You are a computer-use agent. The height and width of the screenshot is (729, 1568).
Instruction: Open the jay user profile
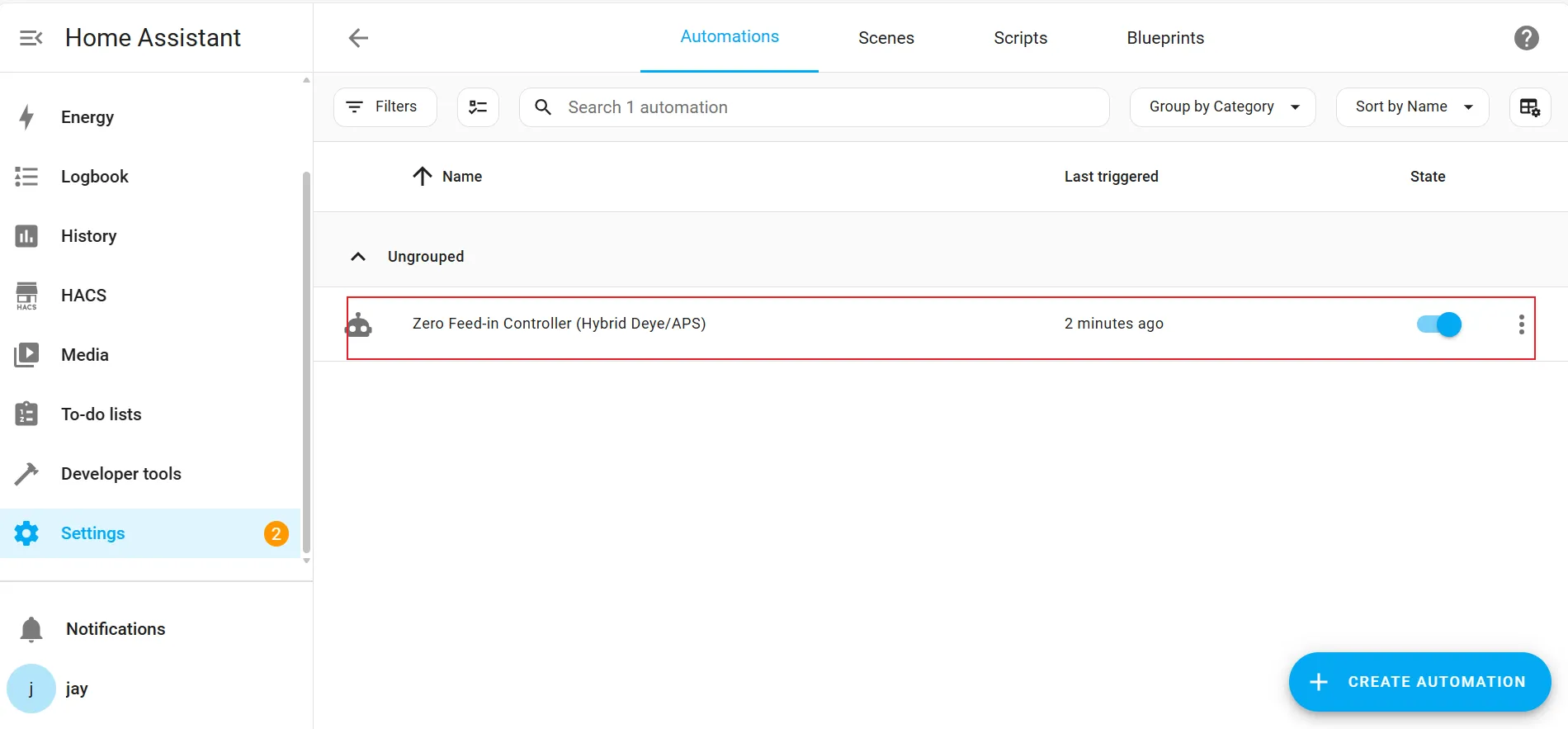point(76,689)
